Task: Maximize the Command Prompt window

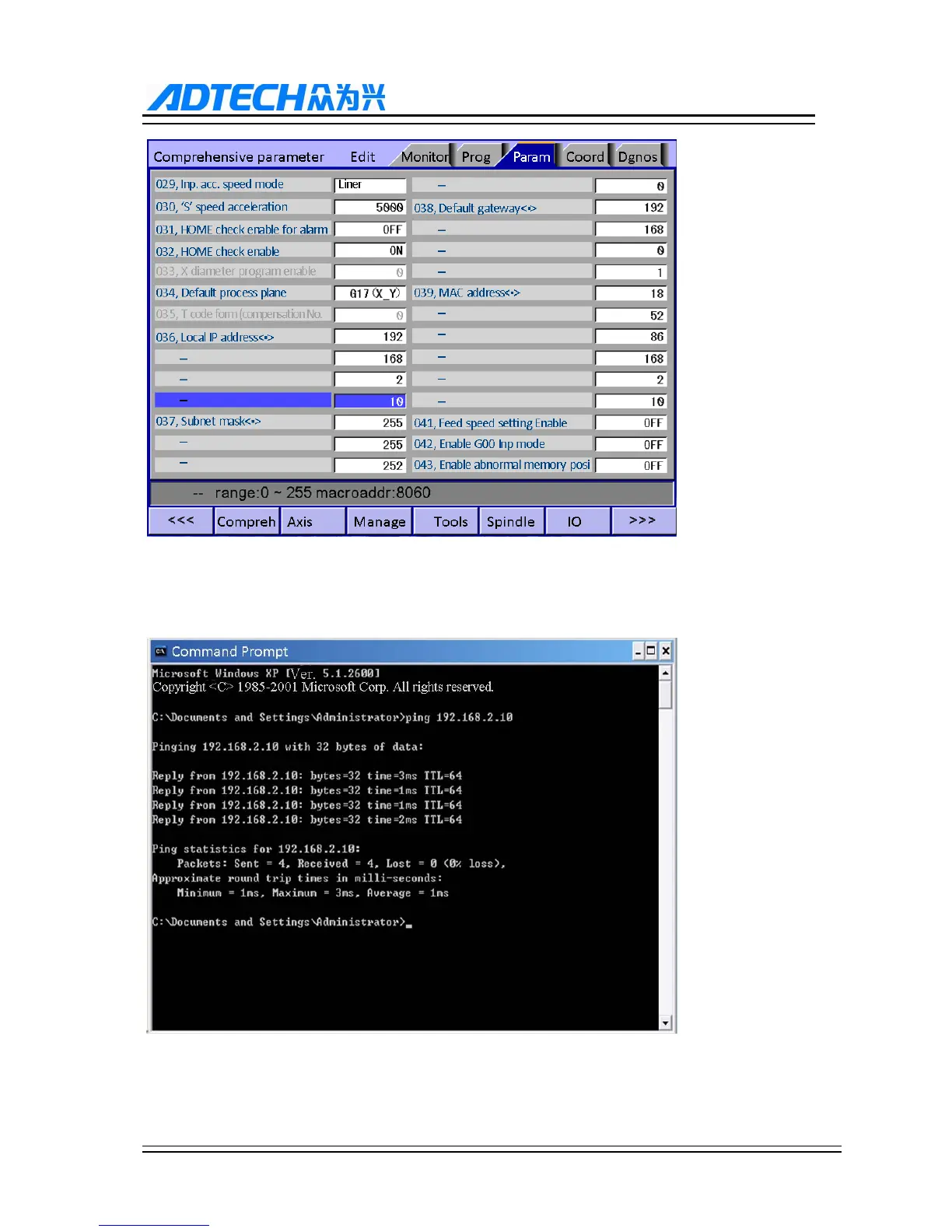Action: 652,651
